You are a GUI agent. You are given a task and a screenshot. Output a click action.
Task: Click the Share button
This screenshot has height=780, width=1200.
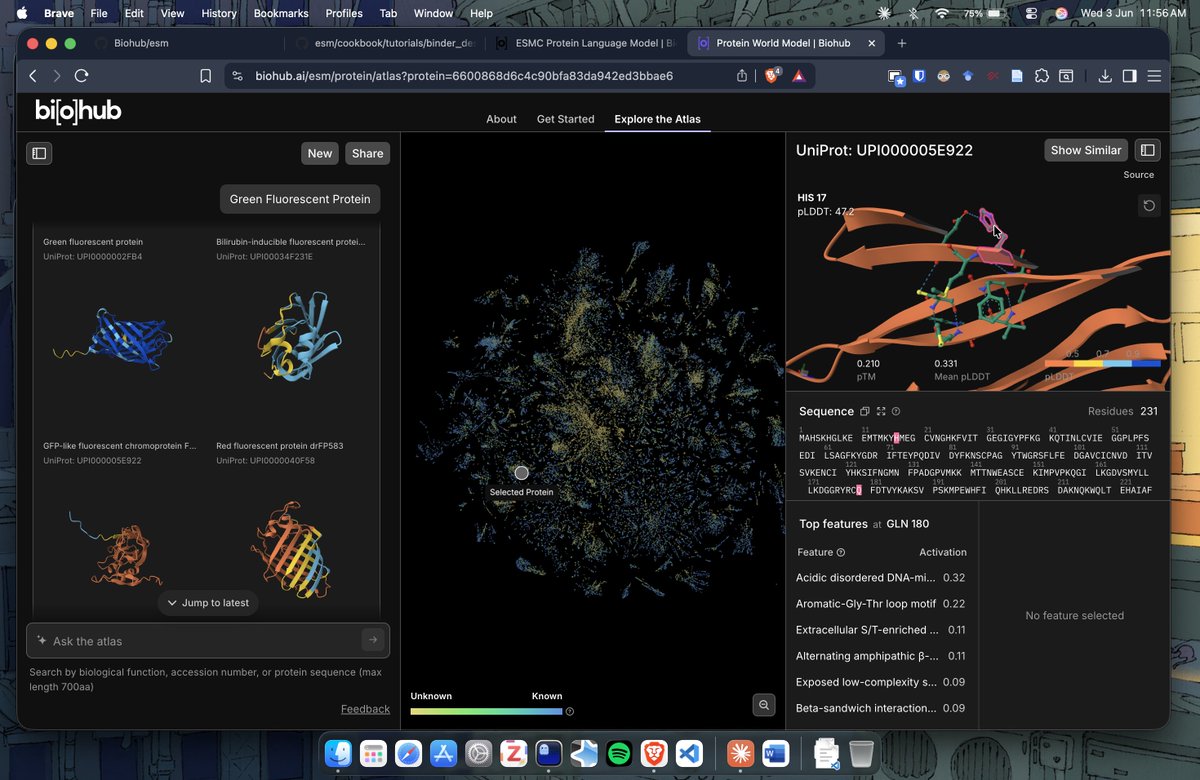[x=367, y=153]
